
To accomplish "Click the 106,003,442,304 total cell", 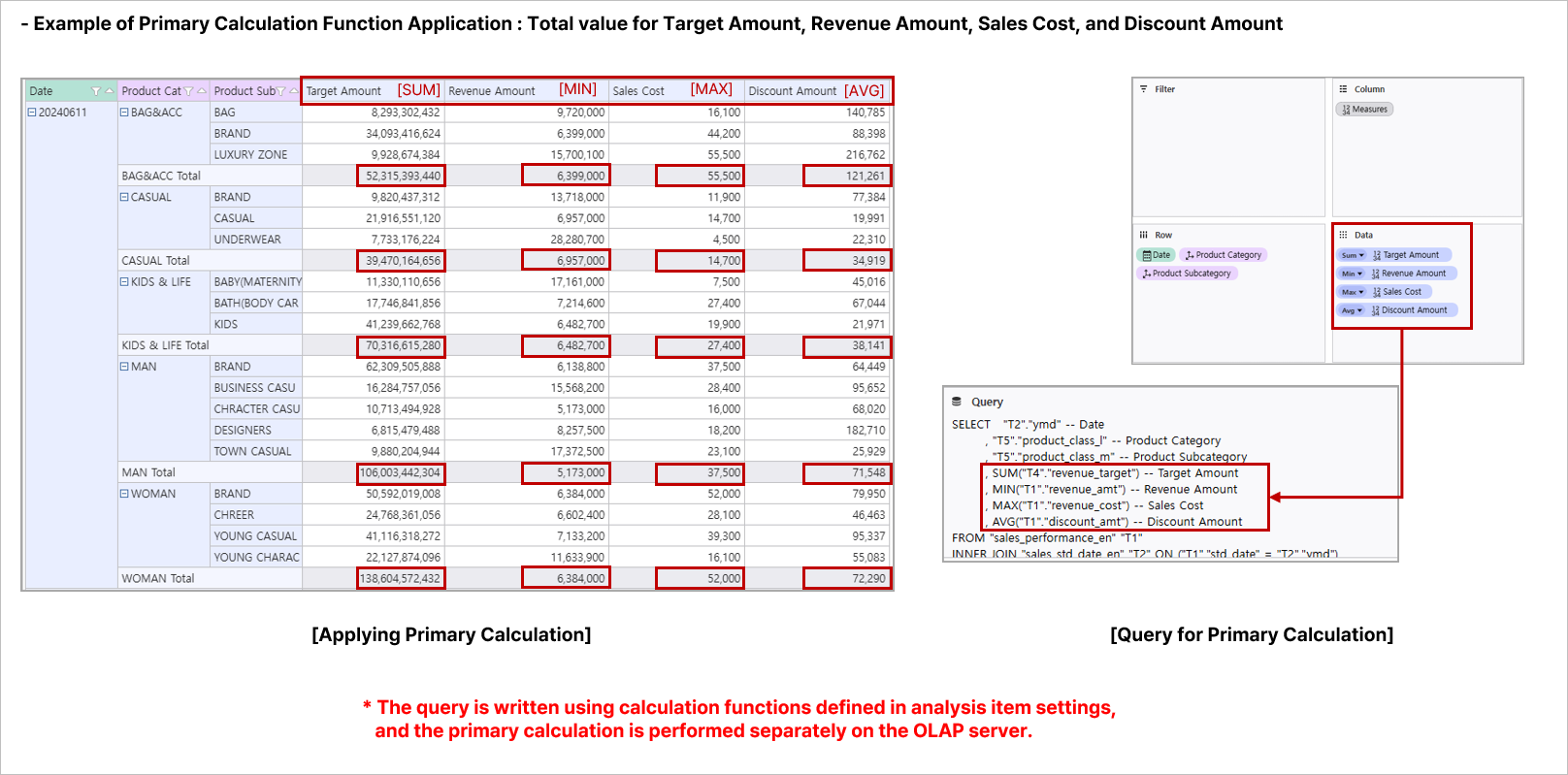I will point(401,472).
